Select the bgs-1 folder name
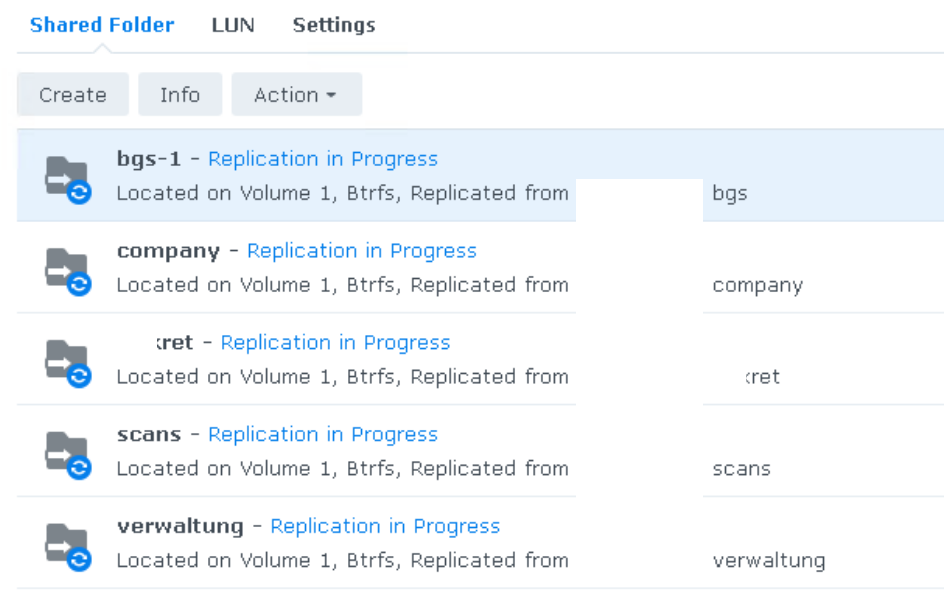The image size is (944, 599). pos(149,159)
